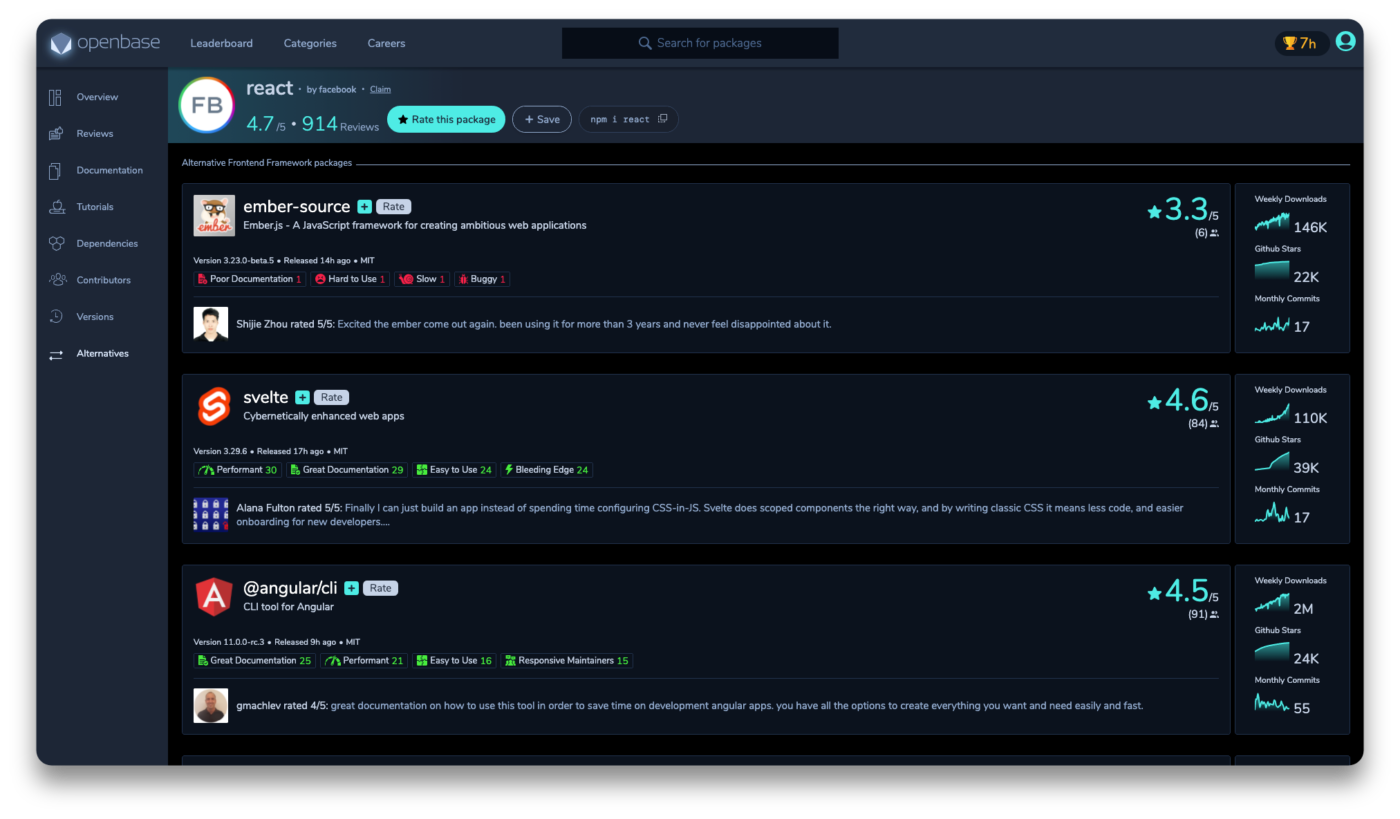Click the svelte reviewers count icon
1400x819 pixels.
[x=1214, y=424]
